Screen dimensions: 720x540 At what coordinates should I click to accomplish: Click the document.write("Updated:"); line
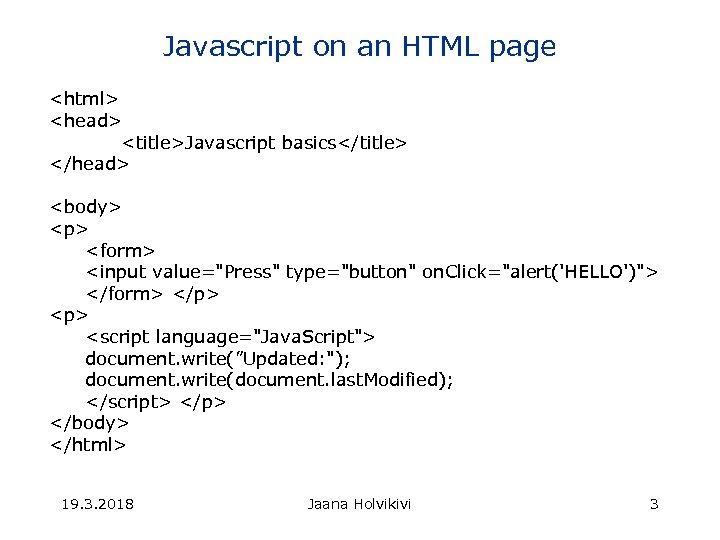[x=218, y=359]
